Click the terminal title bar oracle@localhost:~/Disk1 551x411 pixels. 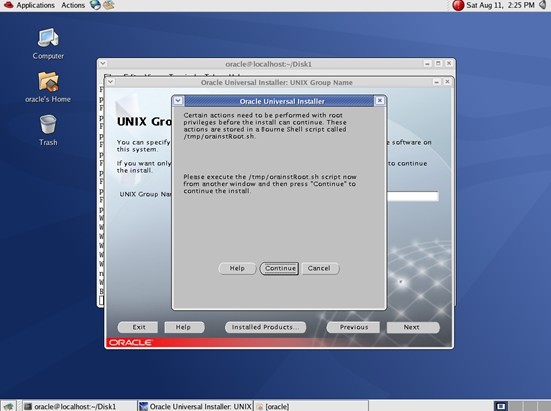[x=268, y=64]
